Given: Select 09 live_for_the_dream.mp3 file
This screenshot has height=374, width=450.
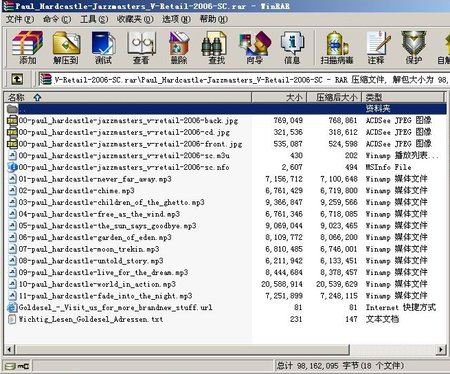Looking at the screenshot, I should tap(103, 272).
